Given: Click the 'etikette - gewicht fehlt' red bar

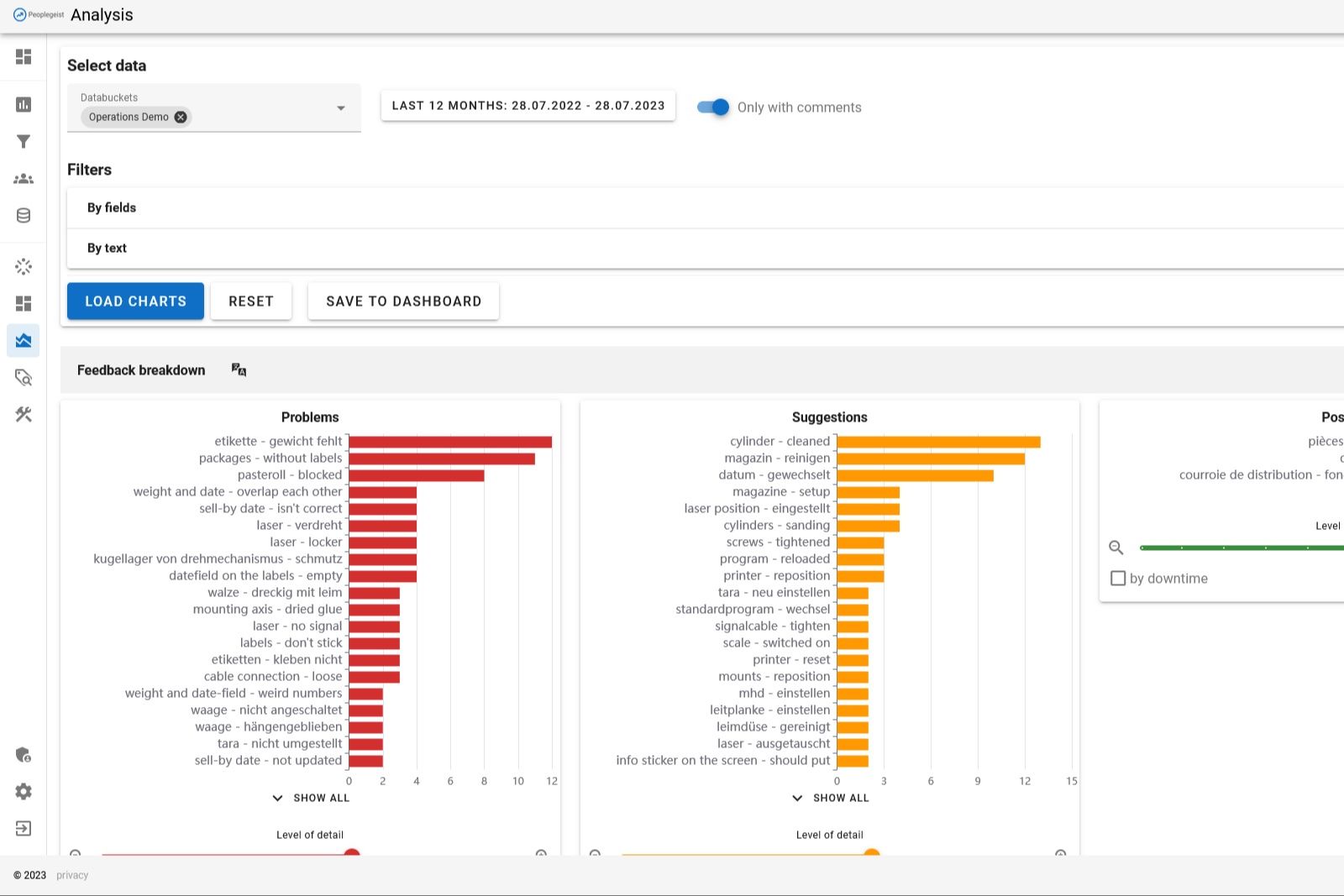Looking at the screenshot, I should tap(450, 442).
